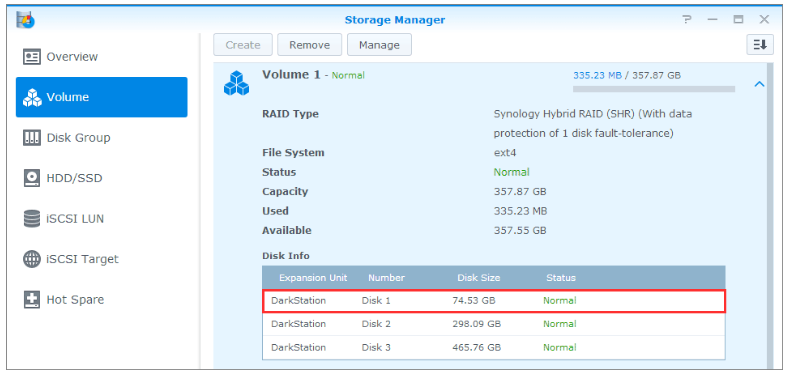Open the sort order button
The image size is (788, 377).
pyautogui.click(x=759, y=45)
